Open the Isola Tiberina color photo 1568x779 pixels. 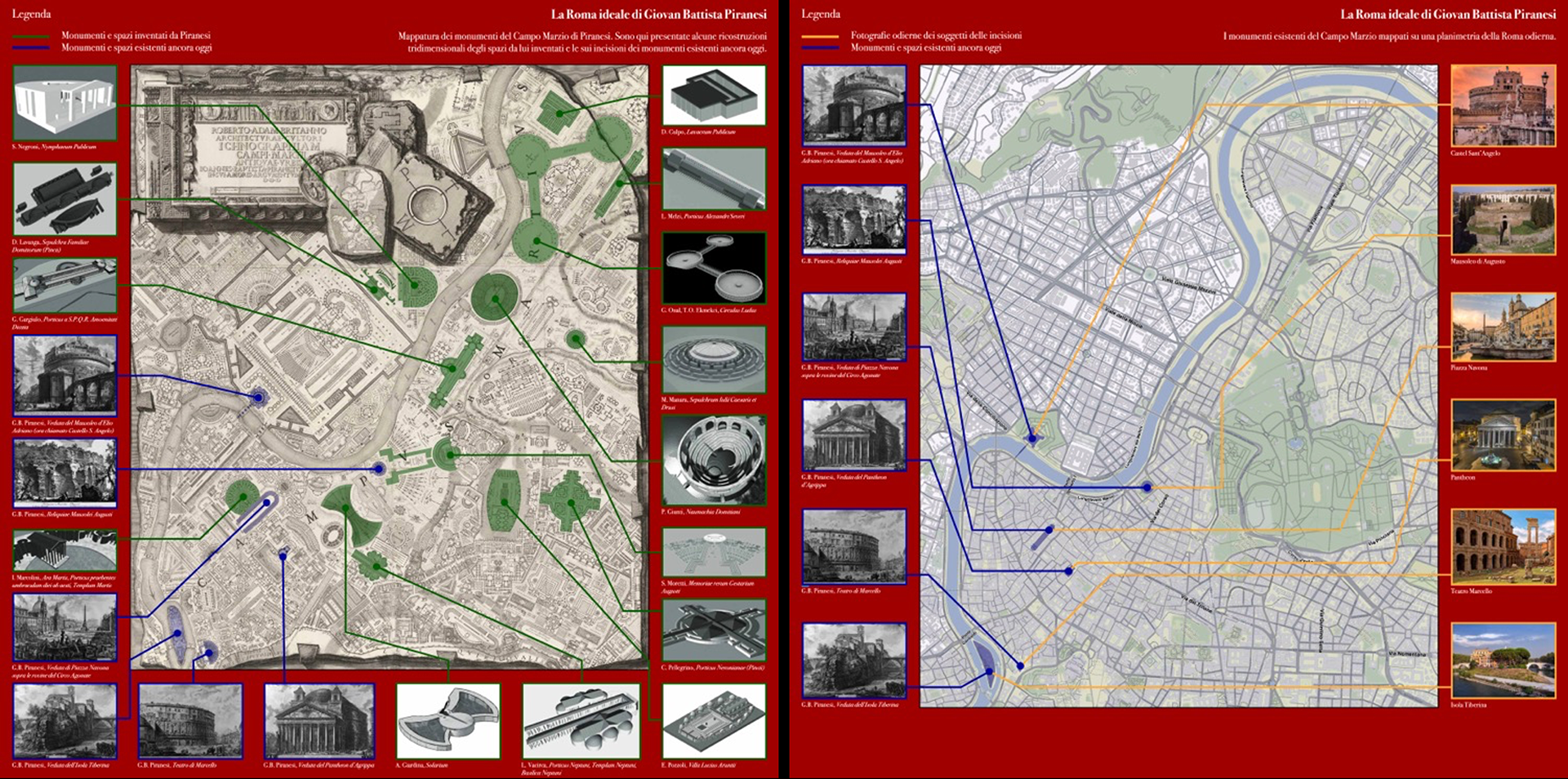(x=1503, y=660)
